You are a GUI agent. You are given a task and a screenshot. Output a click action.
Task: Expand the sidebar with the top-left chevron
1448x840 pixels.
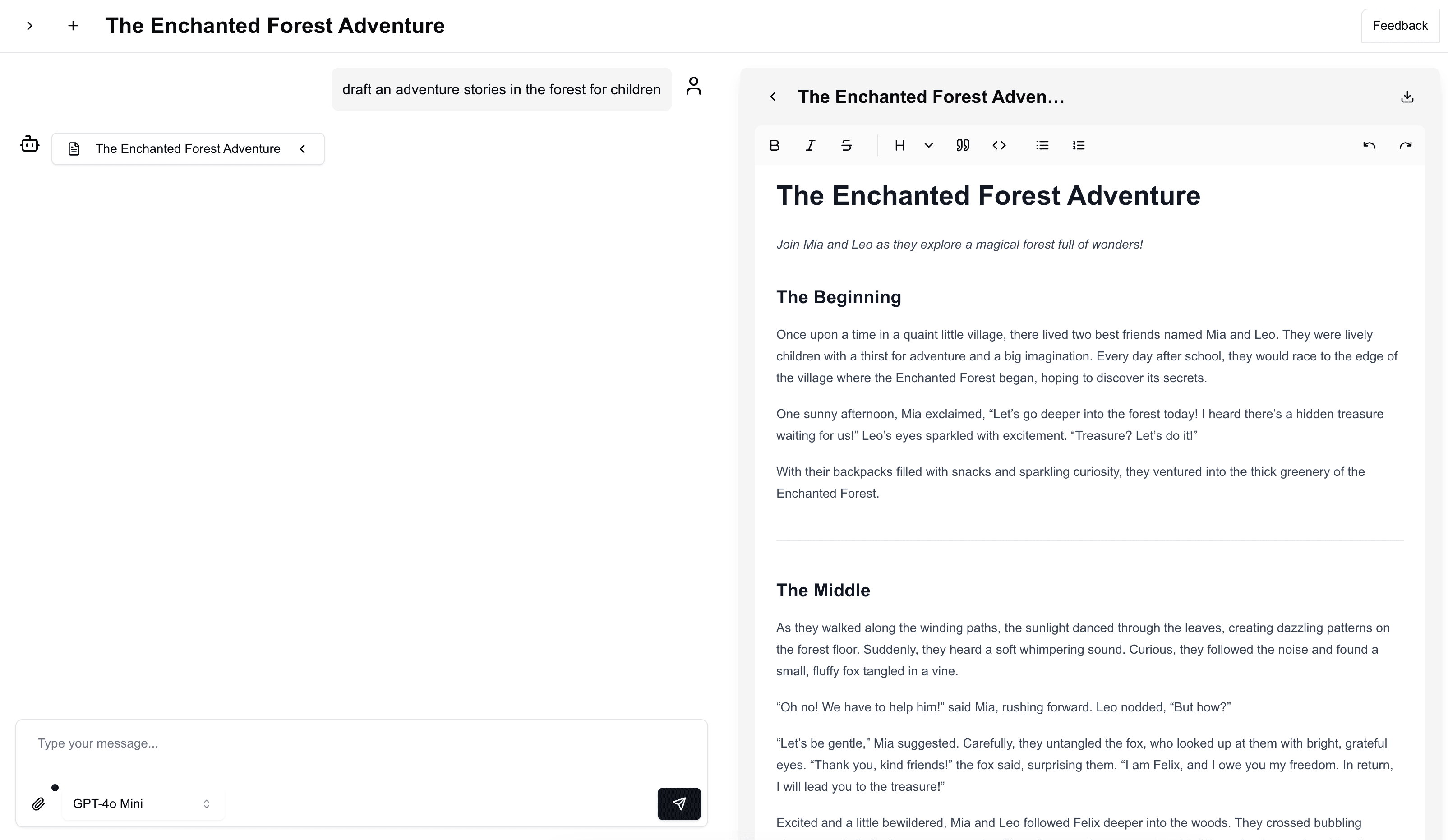pos(30,26)
